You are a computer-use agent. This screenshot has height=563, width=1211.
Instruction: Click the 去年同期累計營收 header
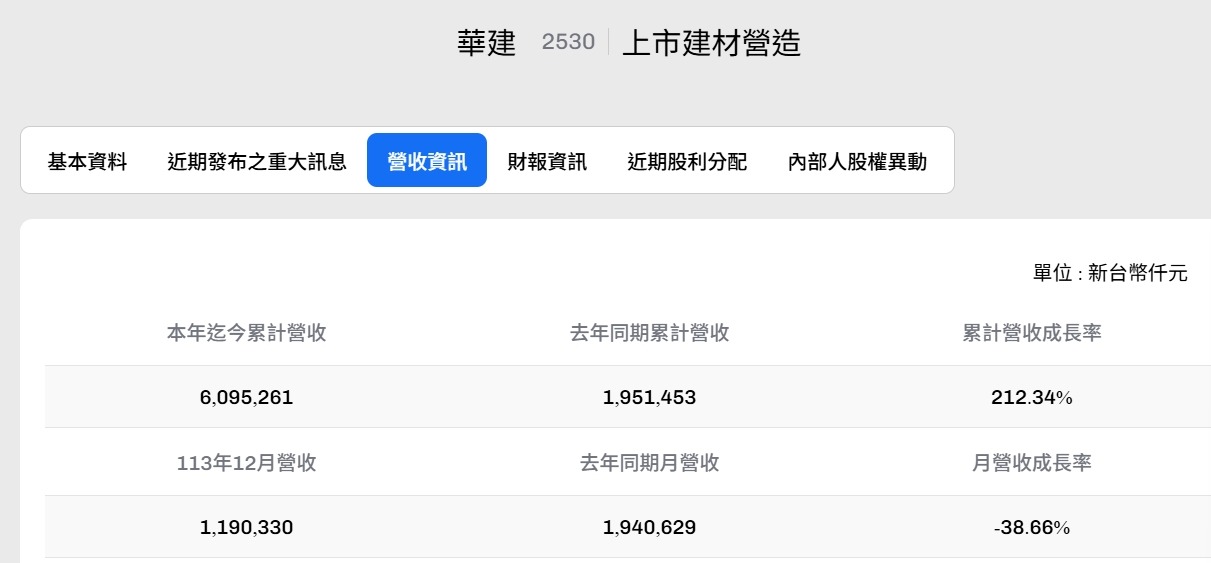pos(650,333)
